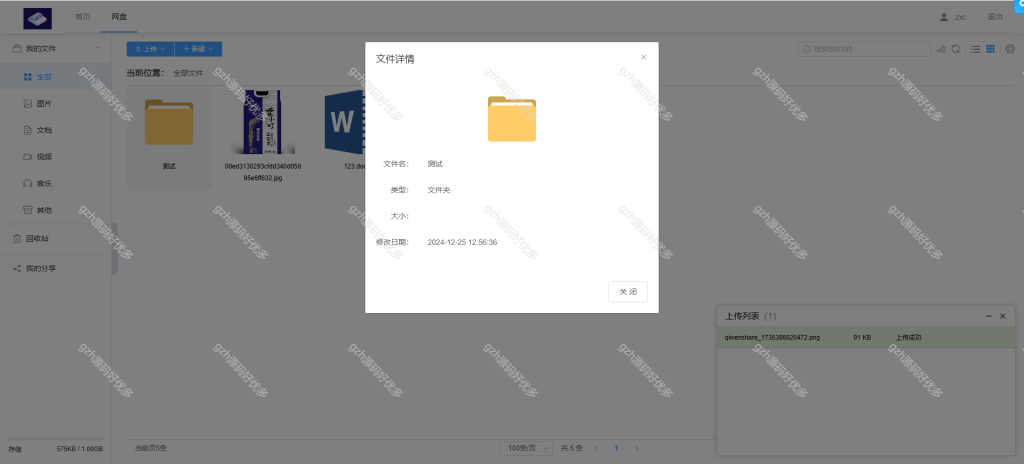Viewport: 1024px width, 464px height.
Task: Go to previous page arrow
Action: (x=595, y=448)
